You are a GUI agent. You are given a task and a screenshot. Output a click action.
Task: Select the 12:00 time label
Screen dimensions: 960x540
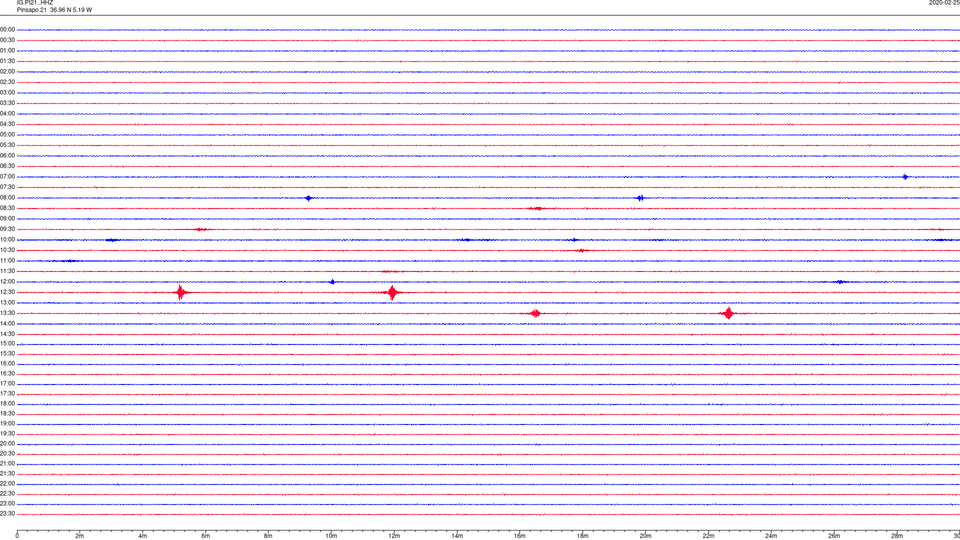click(7, 282)
